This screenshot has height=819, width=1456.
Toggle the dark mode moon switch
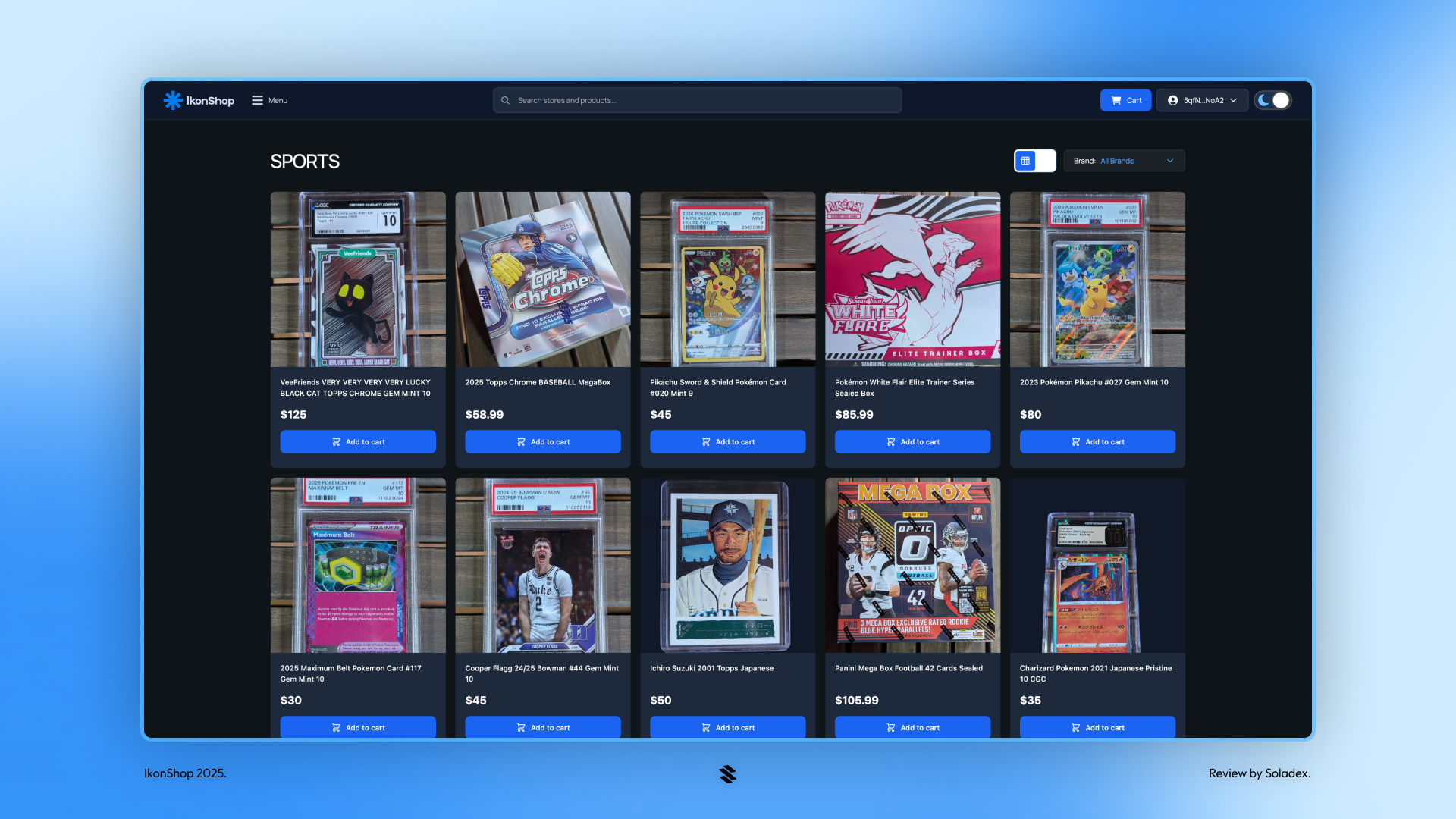(1272, 100)
